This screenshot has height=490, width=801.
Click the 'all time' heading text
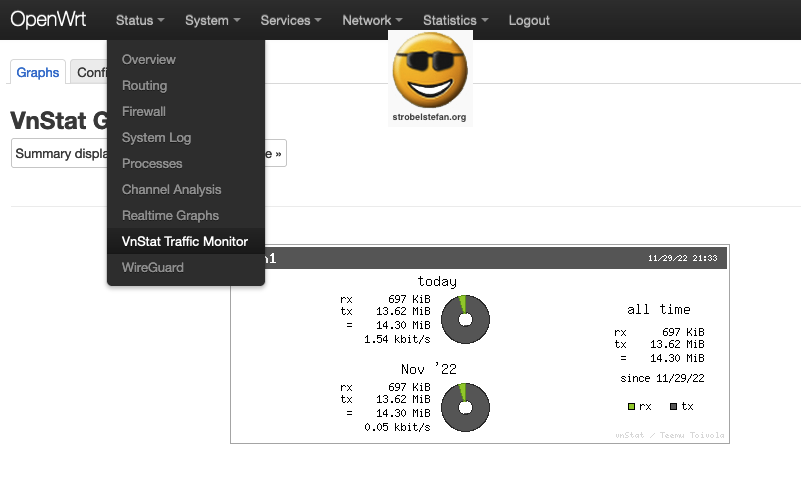[x=658, y=310]
